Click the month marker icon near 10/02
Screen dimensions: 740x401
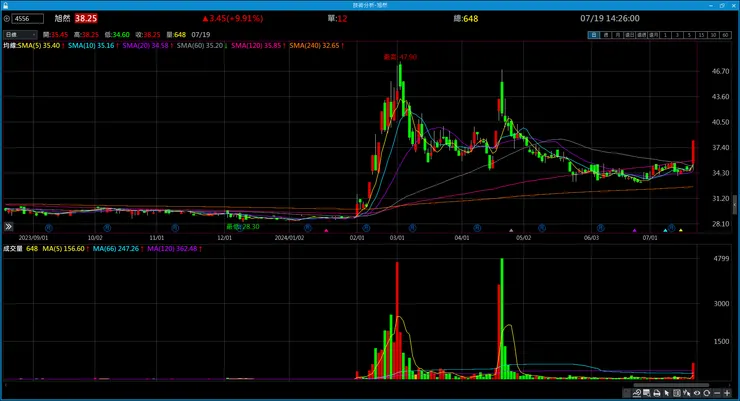107,228
